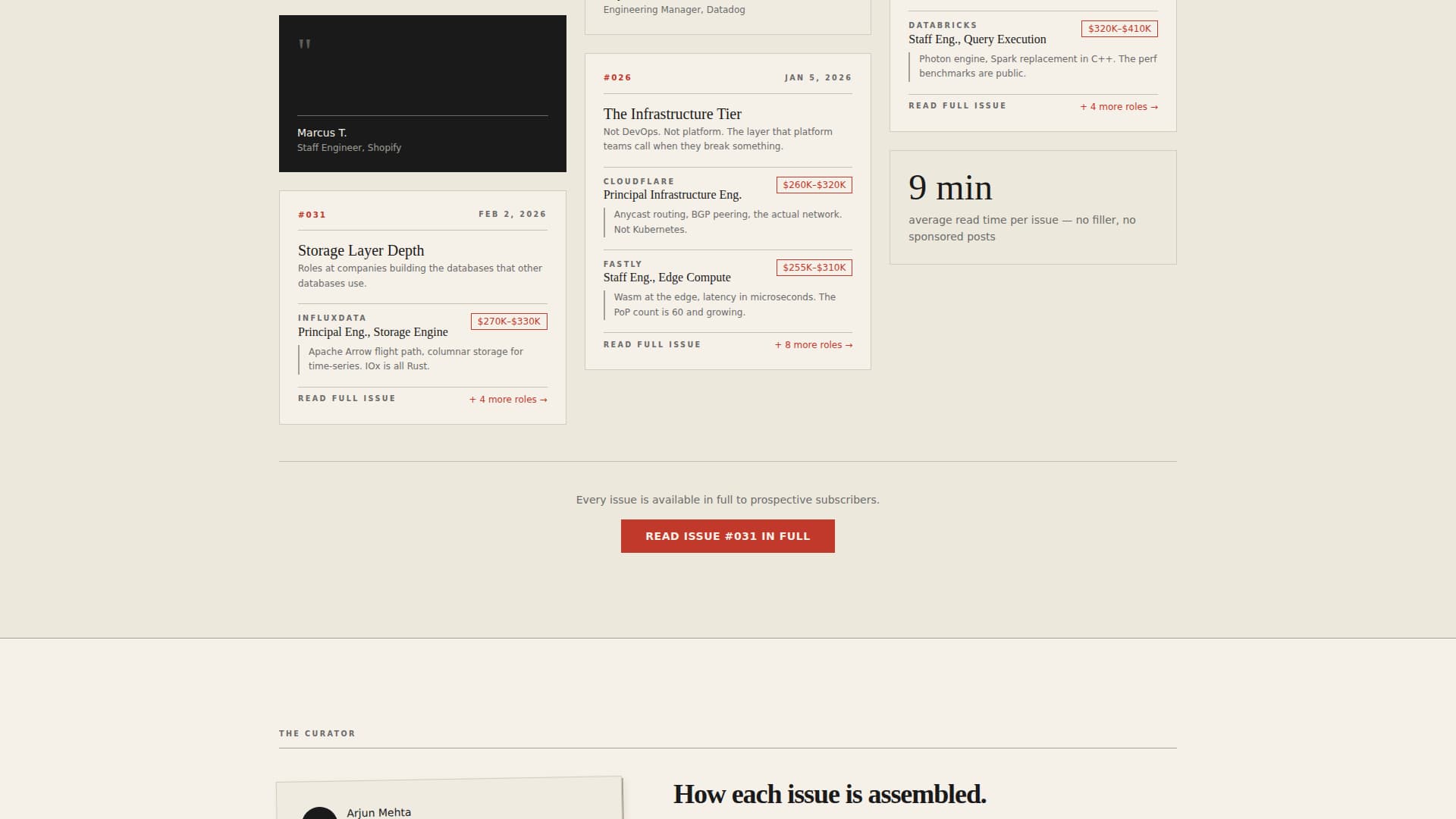Click the quotation mark icon in dark card

tap(305, 45)
